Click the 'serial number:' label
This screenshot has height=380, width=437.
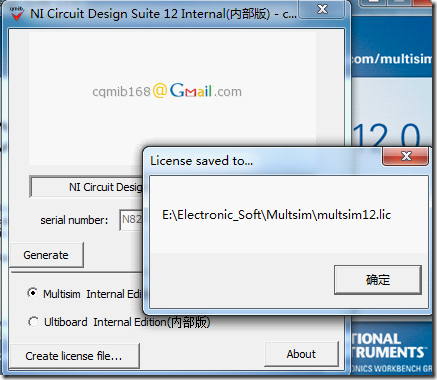tap(74, 220)
